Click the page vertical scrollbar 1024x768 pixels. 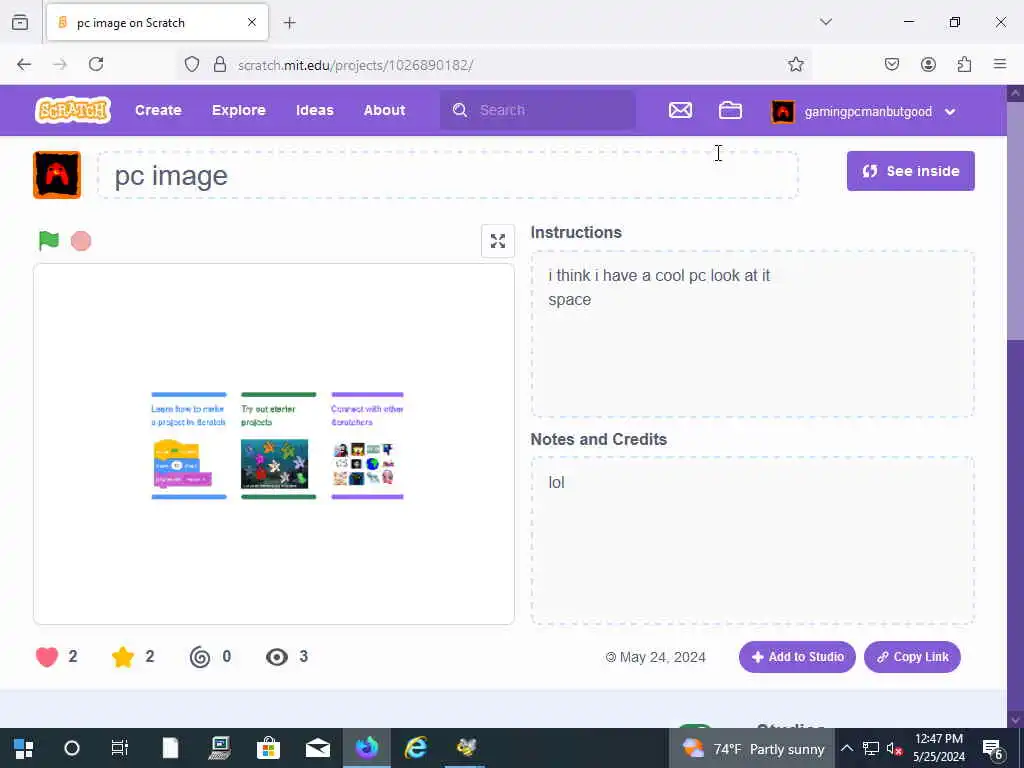(x=1015, y=405)
